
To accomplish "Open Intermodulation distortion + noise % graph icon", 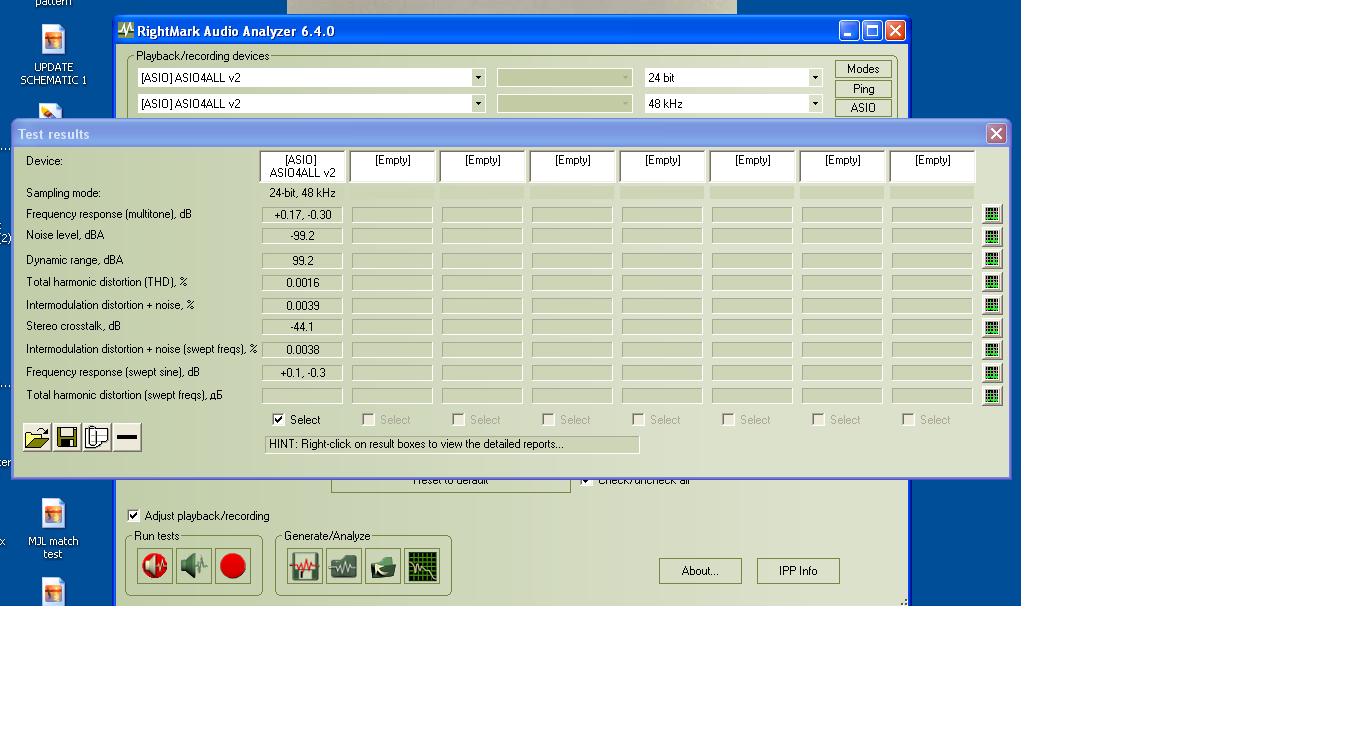I will point(992,305).
